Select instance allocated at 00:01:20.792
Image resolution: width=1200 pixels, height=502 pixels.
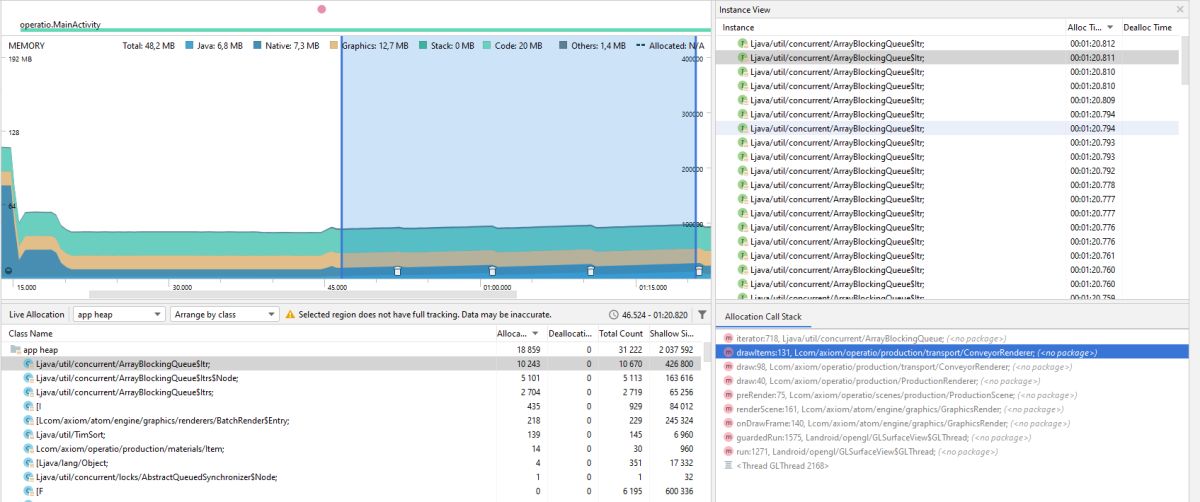948,171
